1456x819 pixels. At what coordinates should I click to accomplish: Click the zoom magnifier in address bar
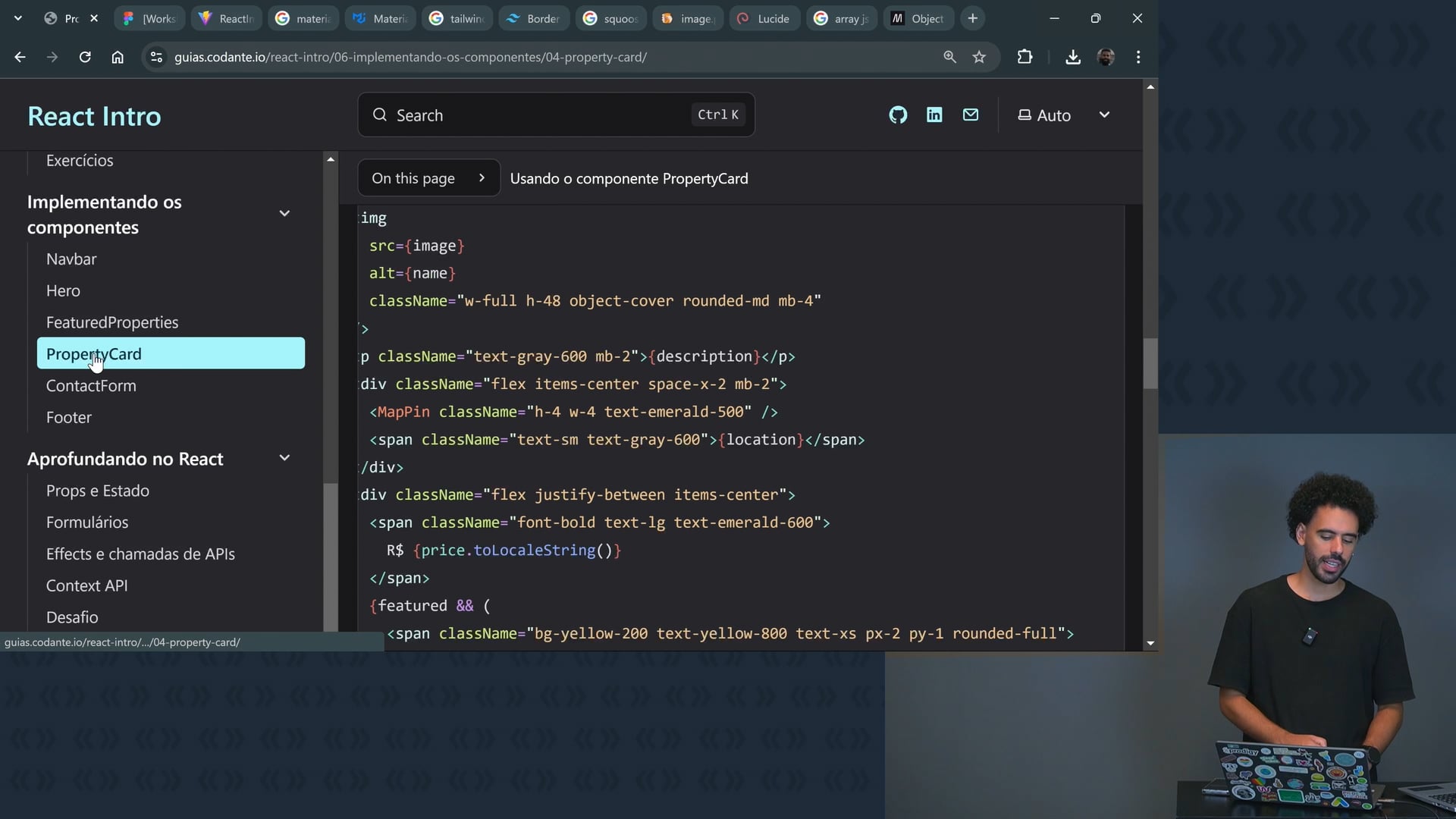949,57
